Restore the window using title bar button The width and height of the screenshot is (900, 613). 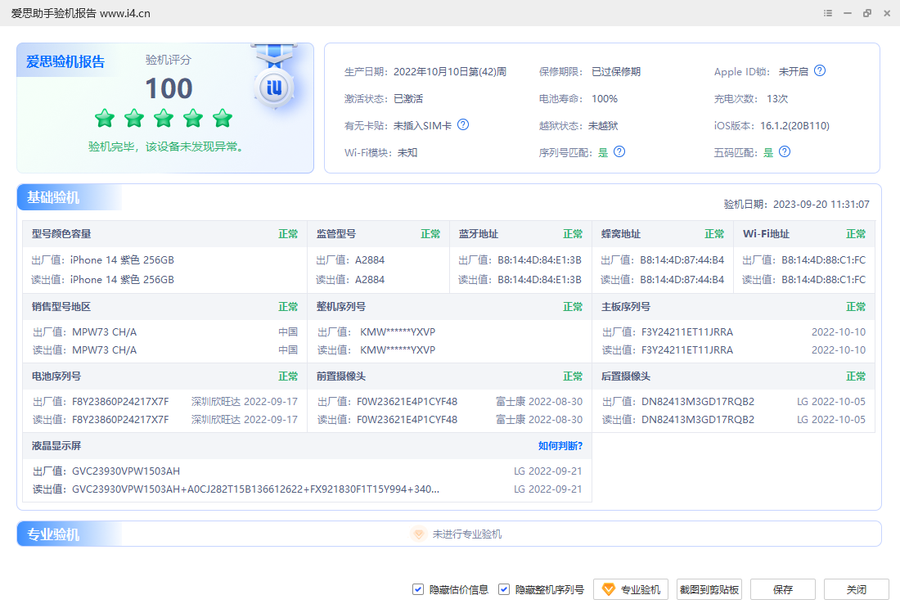point(866,13)
